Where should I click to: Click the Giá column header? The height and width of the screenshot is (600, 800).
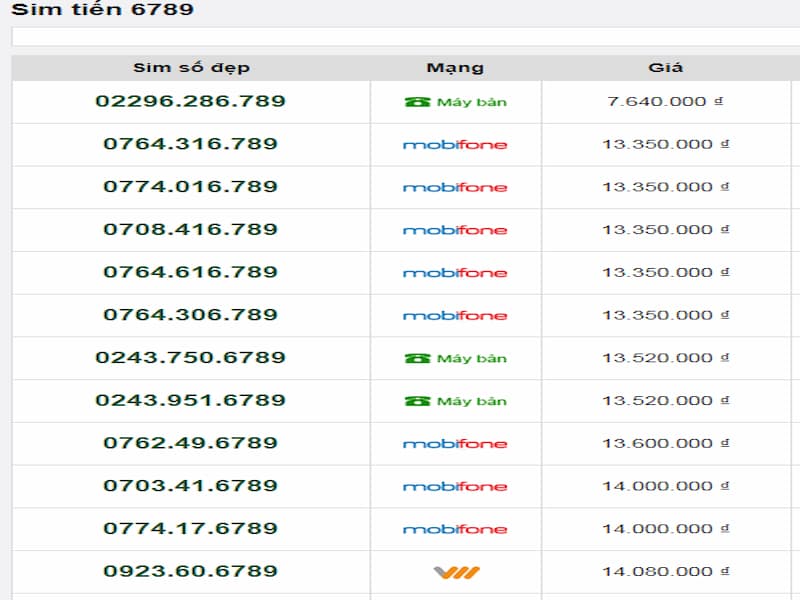(x=665, y=68)
